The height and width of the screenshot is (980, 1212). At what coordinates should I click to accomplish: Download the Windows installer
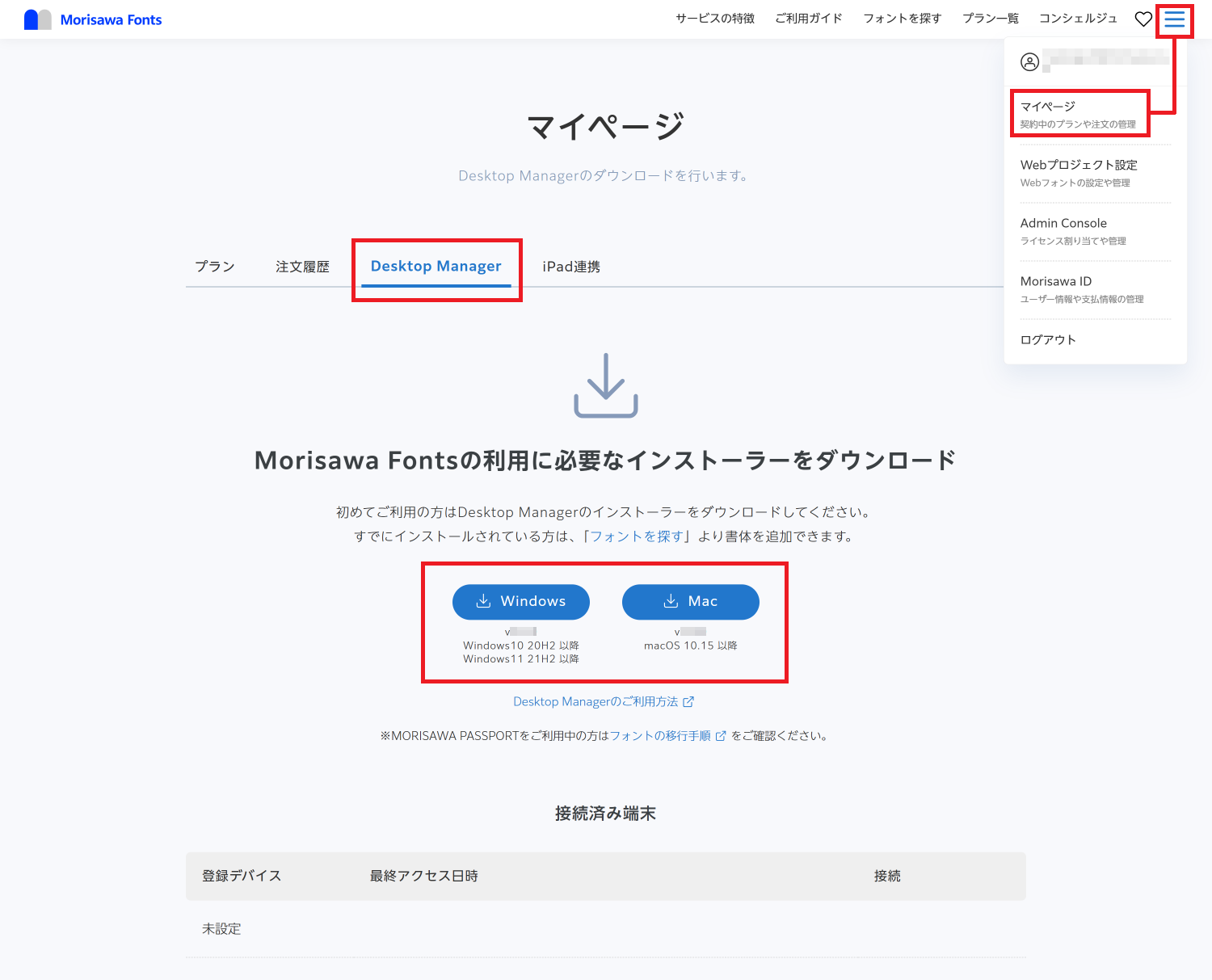click(x=521, y=602)
